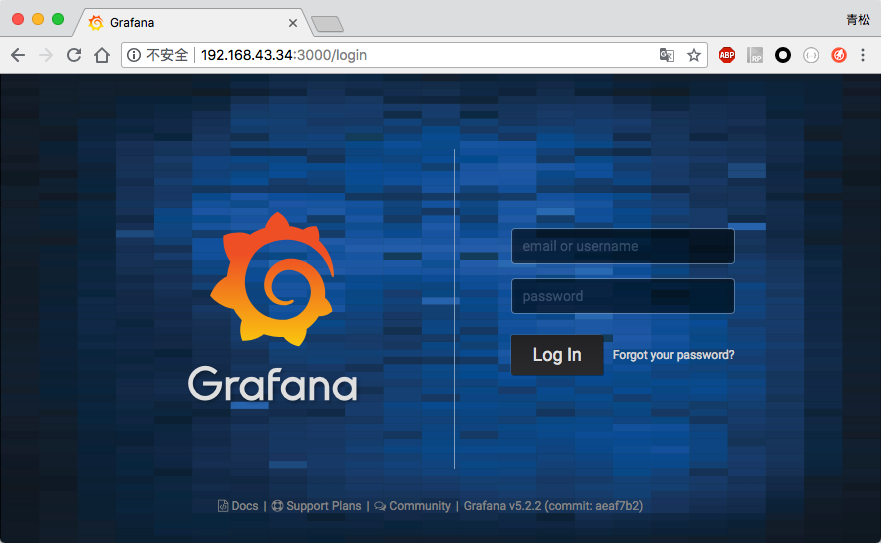Image resolution: width=881 pixels, height=543 pixels.
Task: Click the Grafana v5.2.2 version text
Action: (x=553, y=506)
